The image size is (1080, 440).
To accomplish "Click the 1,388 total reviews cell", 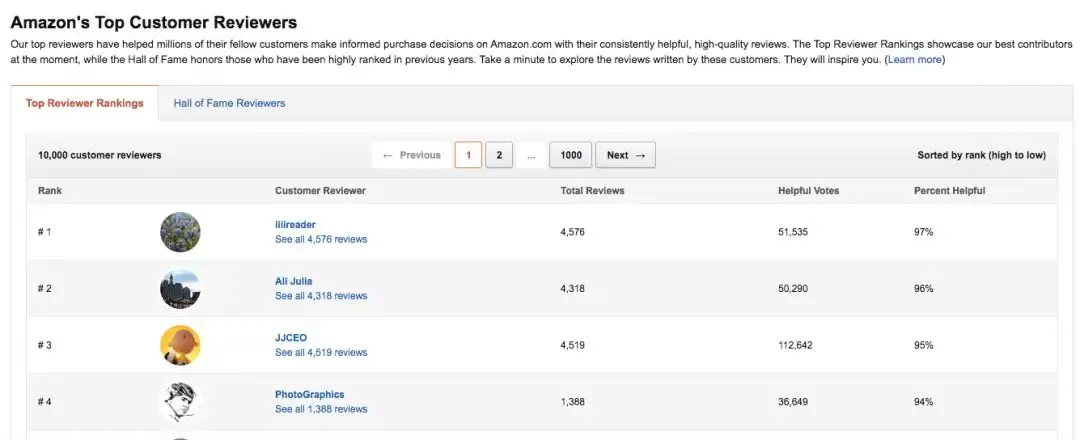I will 572,401.
